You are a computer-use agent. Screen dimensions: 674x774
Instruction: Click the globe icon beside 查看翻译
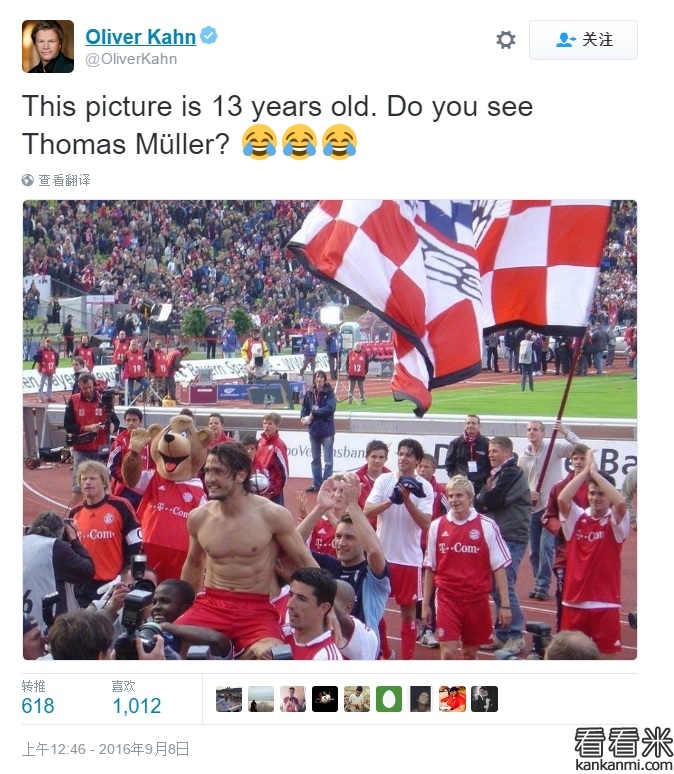click(28, 180)
